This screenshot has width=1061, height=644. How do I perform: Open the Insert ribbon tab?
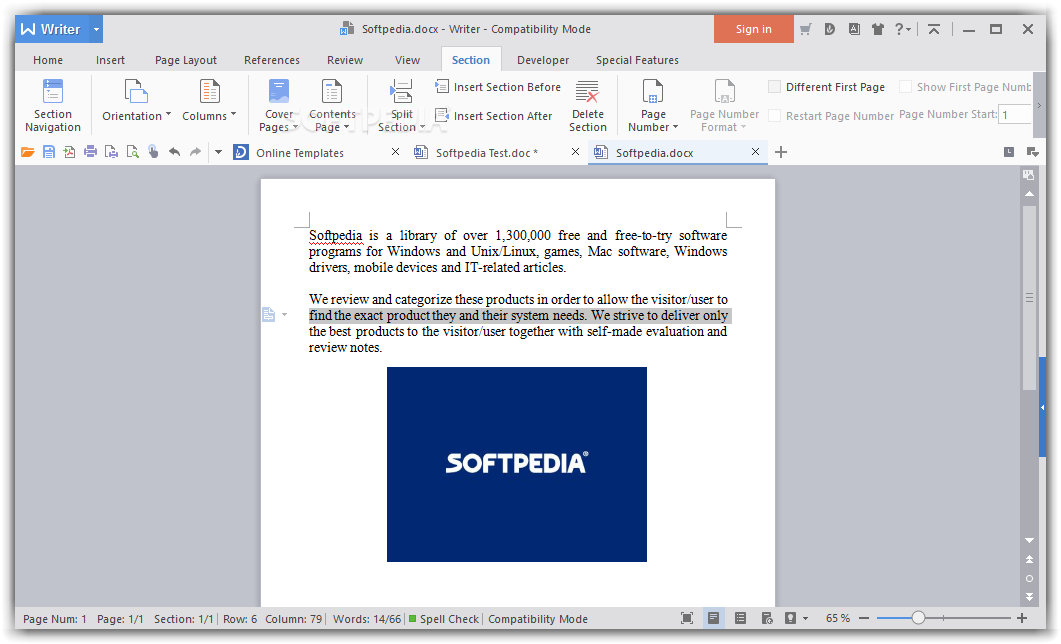pos(110,60)
